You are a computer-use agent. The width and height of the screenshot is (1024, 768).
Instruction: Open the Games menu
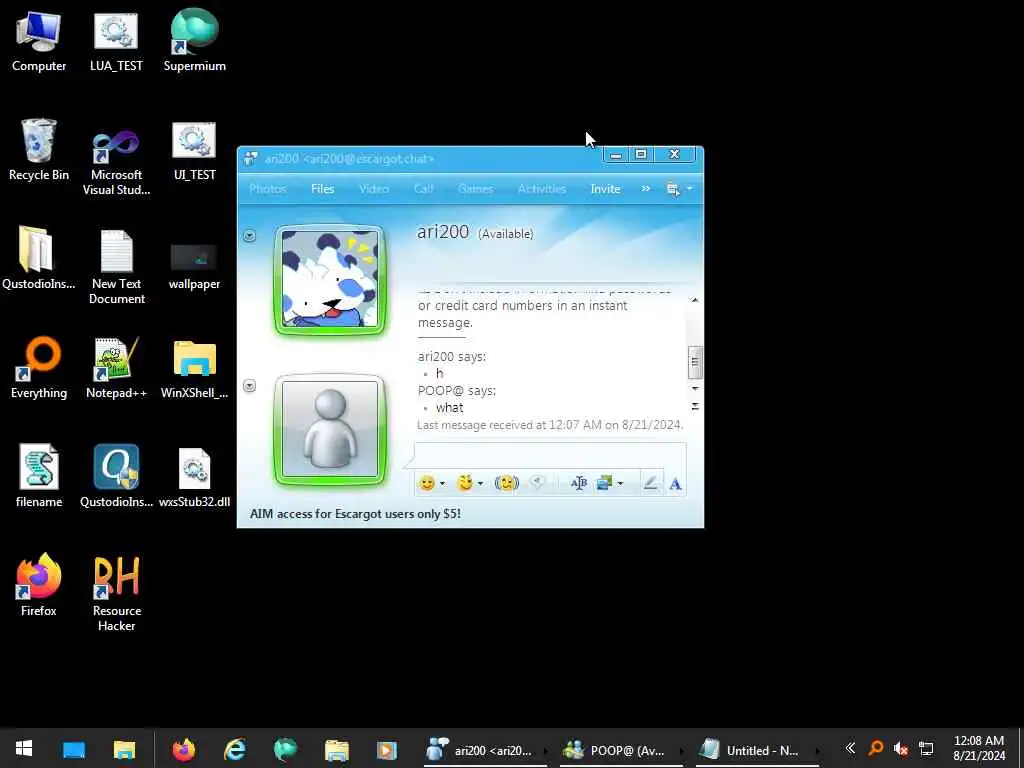tap(476, 189)
